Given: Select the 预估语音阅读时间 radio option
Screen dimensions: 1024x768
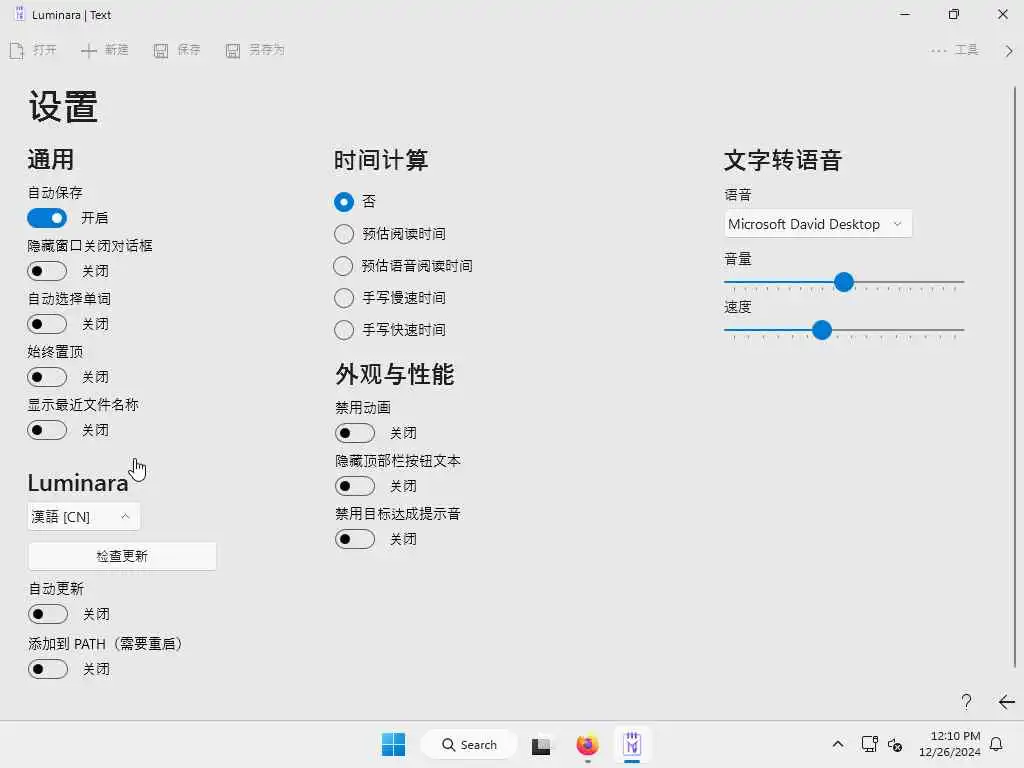Looking at the screenshot, I should pos(344,266).
